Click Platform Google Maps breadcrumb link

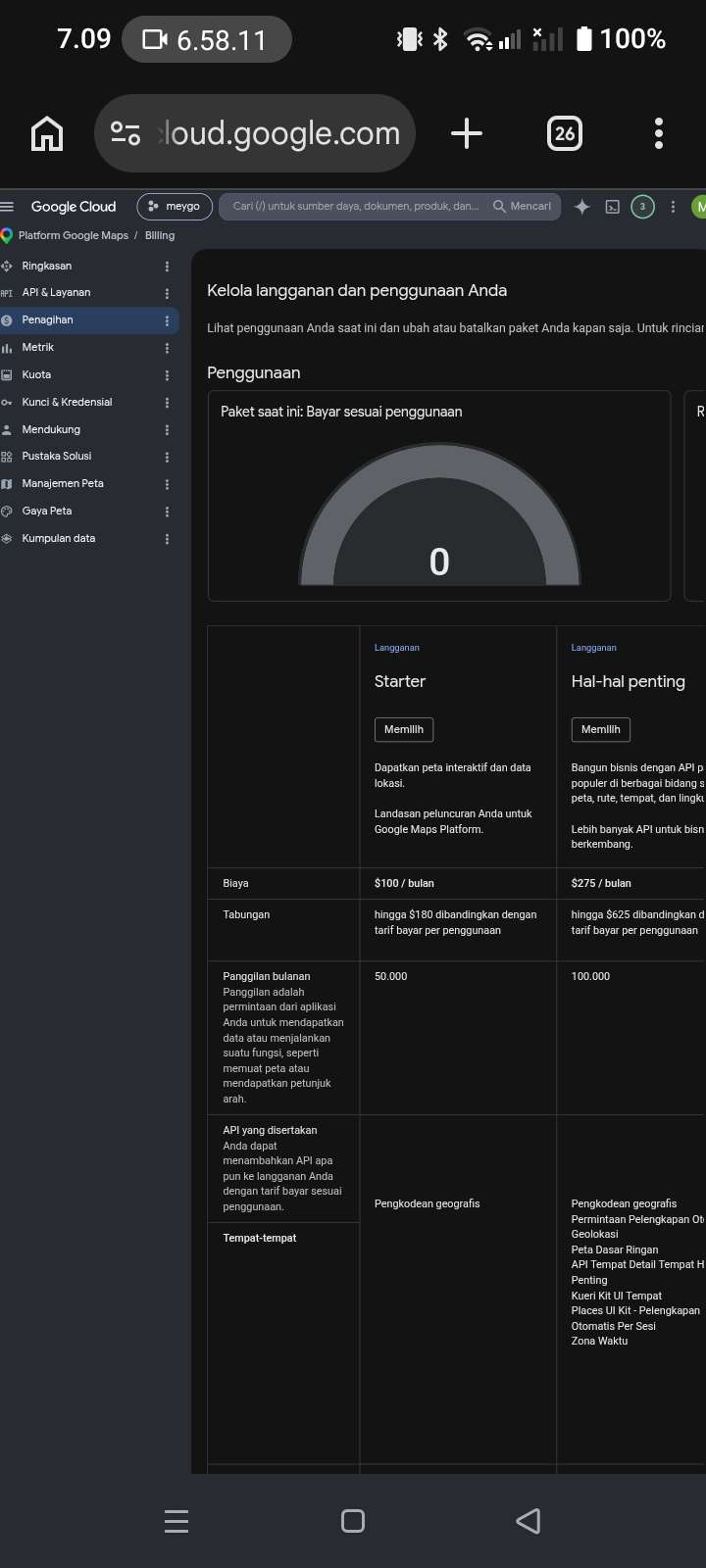click(x=73, y=235)
